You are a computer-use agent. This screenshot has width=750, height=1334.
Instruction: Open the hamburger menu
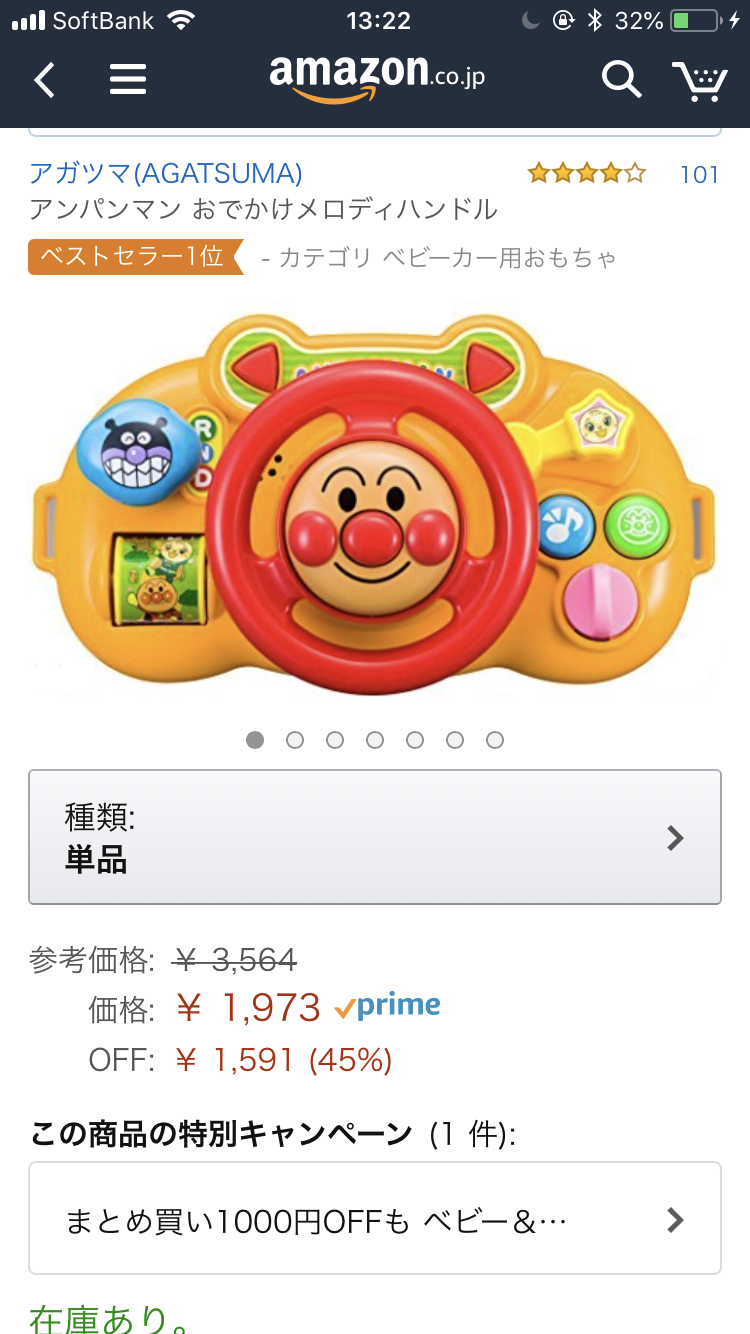coord(128,79)
